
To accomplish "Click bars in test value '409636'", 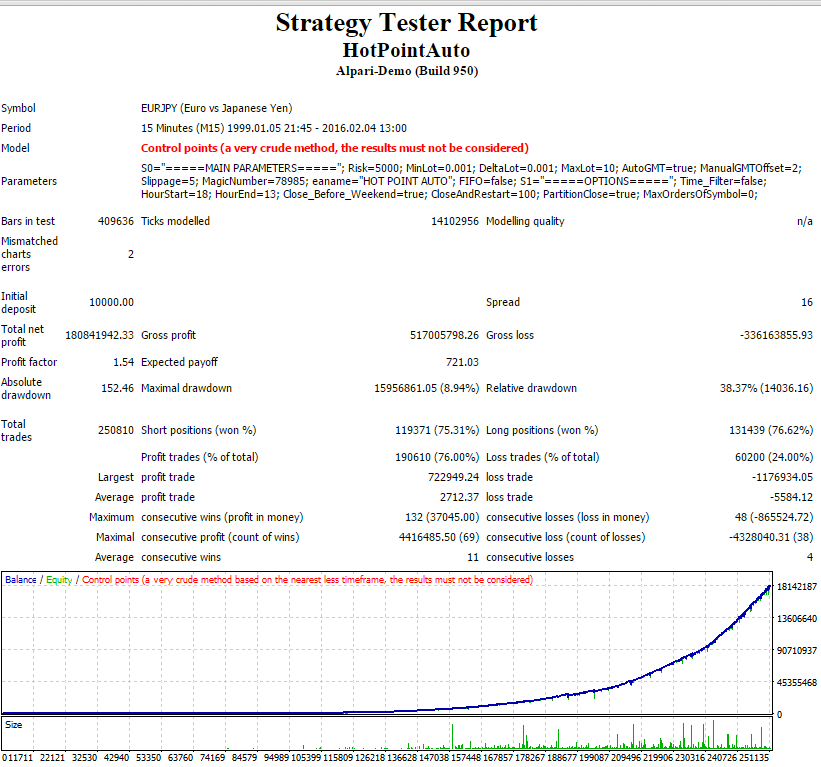I will tap(116, 221).
